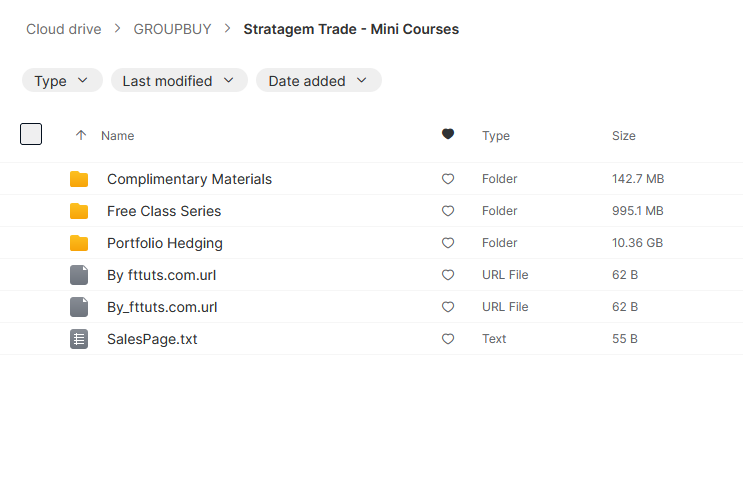The width and height of the screenshot is (743, 489).
Task: Go to the Cloud drive breadcrumb
Action: coord(63,29)
